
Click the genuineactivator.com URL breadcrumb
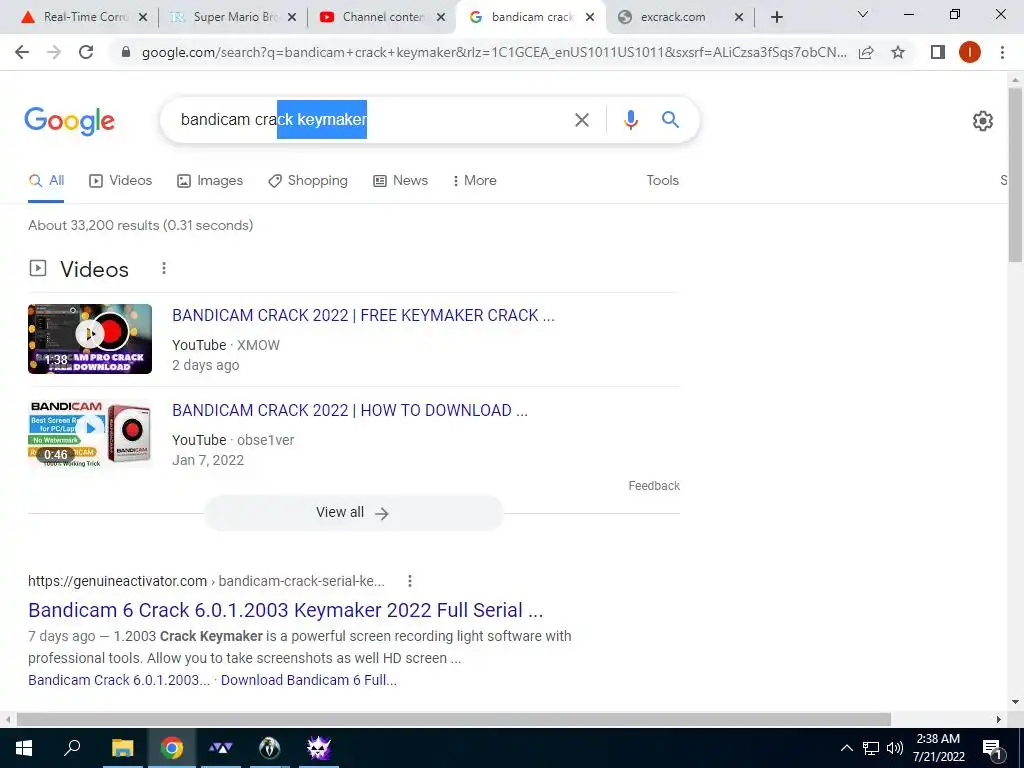[206, 581]
